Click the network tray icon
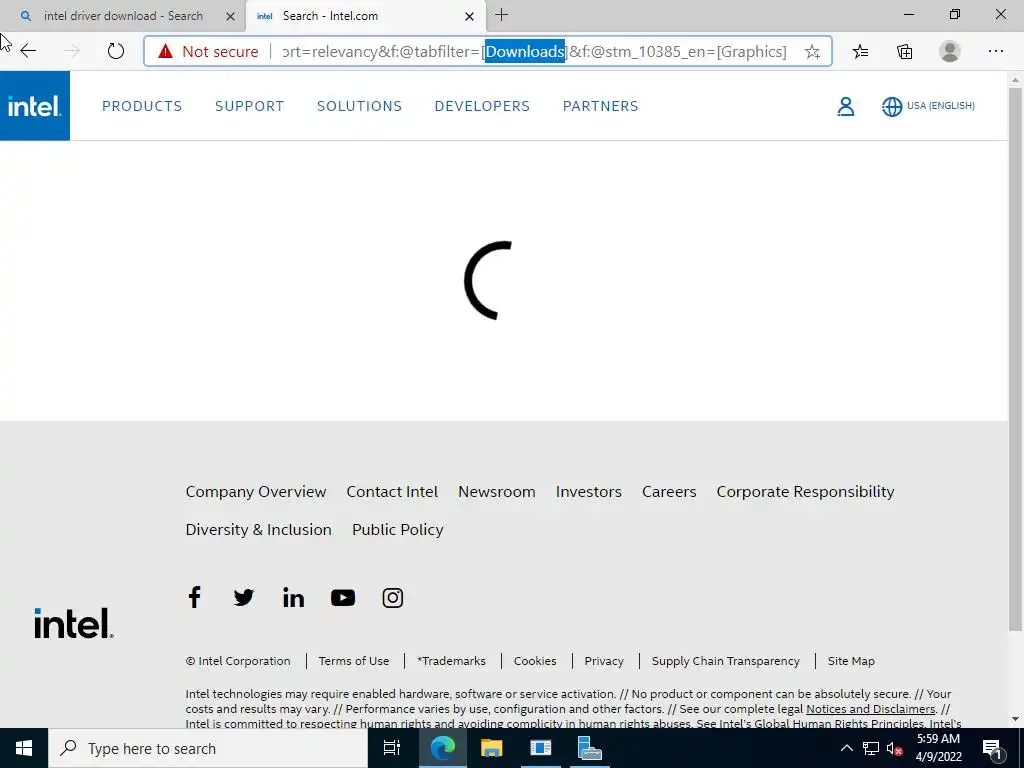 (x=871, y=748)
